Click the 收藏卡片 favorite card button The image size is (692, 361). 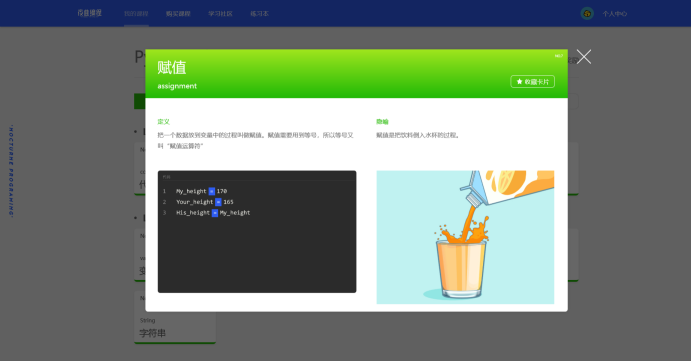click(532, 82)
